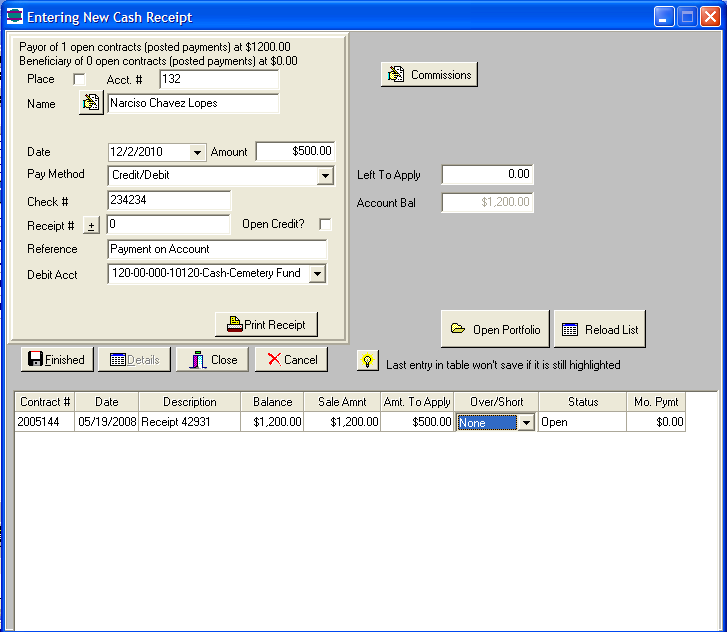This screenshot has width=727, height=632.
Task: Click the Balance column header
Action: point(272,402)
